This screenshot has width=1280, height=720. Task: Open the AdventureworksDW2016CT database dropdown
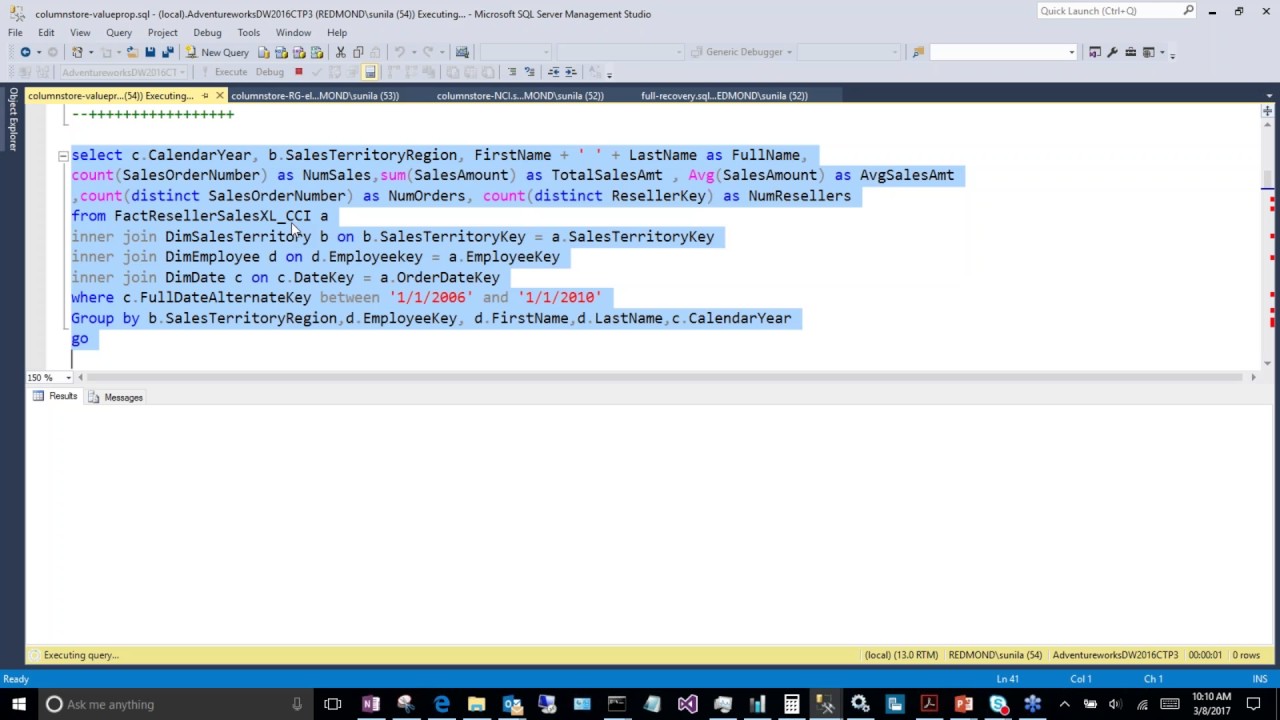click(181, 72)
